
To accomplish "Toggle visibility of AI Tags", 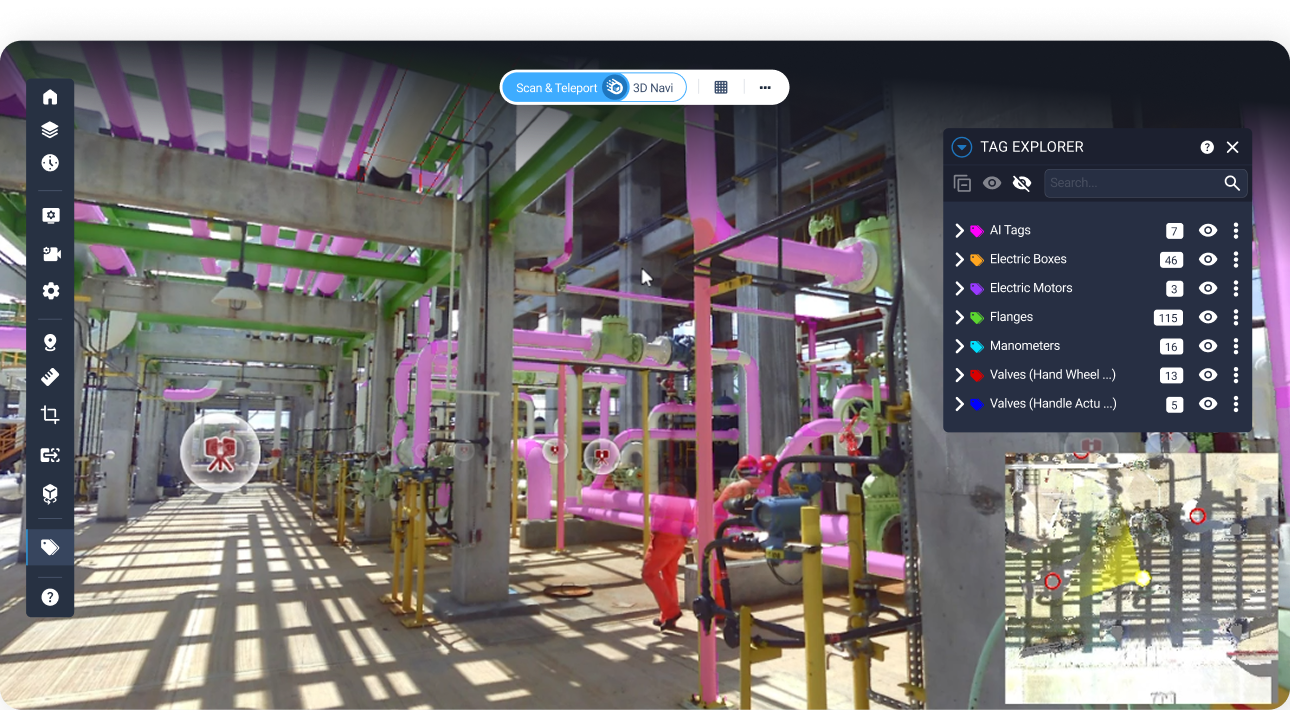I will 1208,230.
